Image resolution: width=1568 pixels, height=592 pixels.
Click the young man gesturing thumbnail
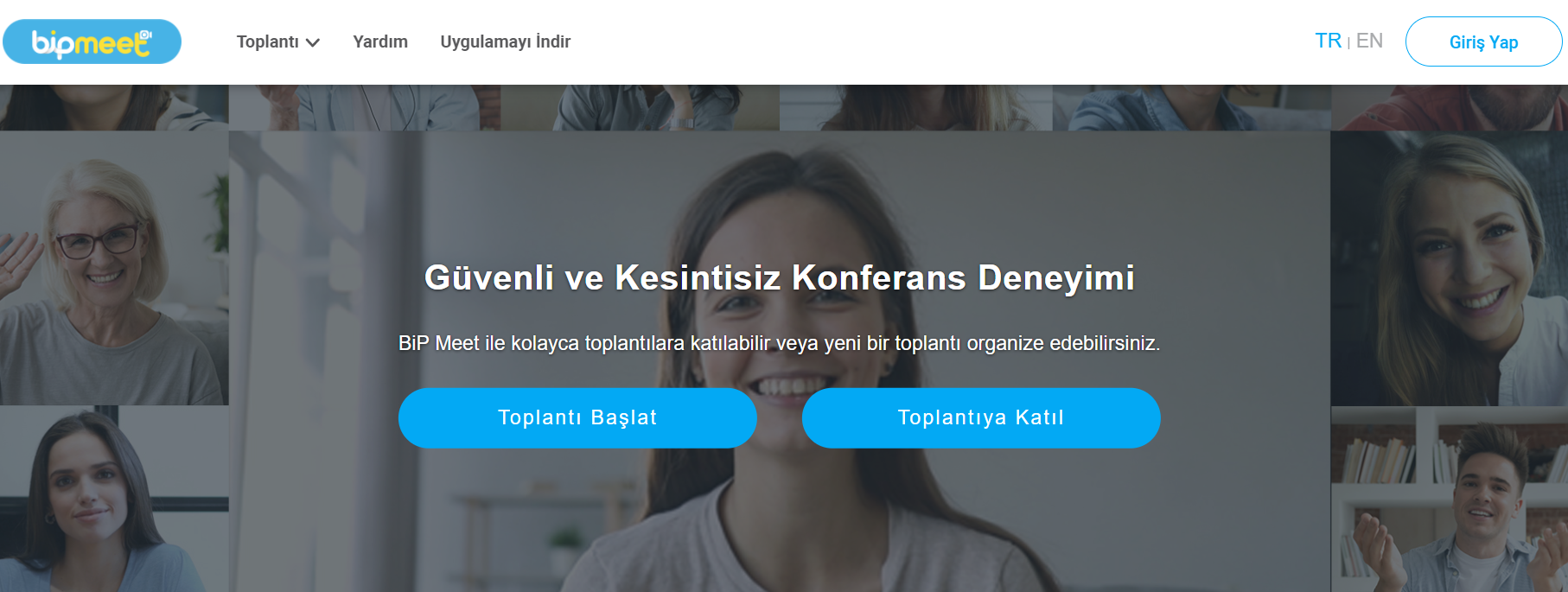(1450, 500)
